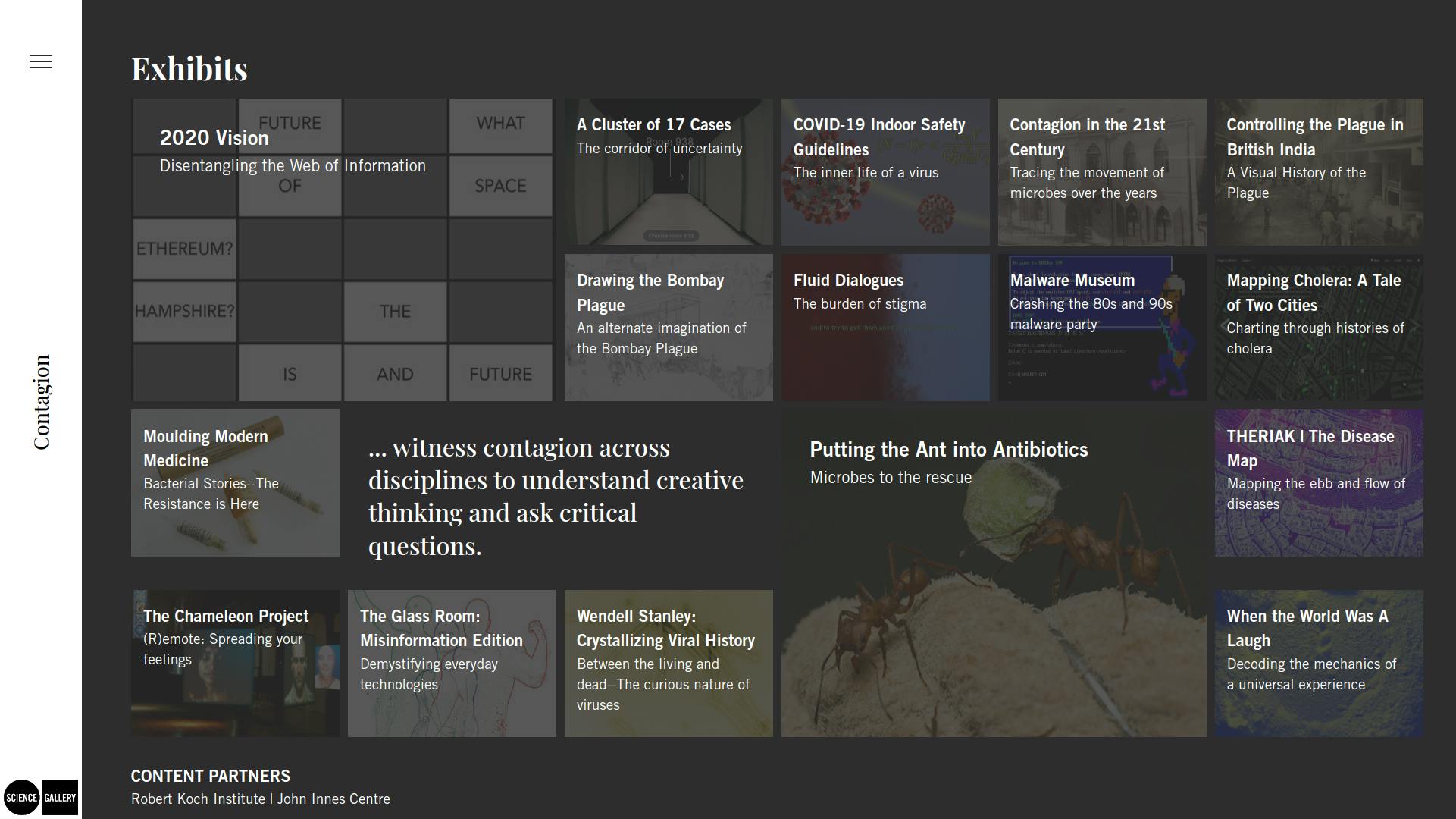Viewport: 1456px width, 819px height.
Task: Open Wendell Stanley: Crystallizing Viral History tile
Action: point(669,664)
